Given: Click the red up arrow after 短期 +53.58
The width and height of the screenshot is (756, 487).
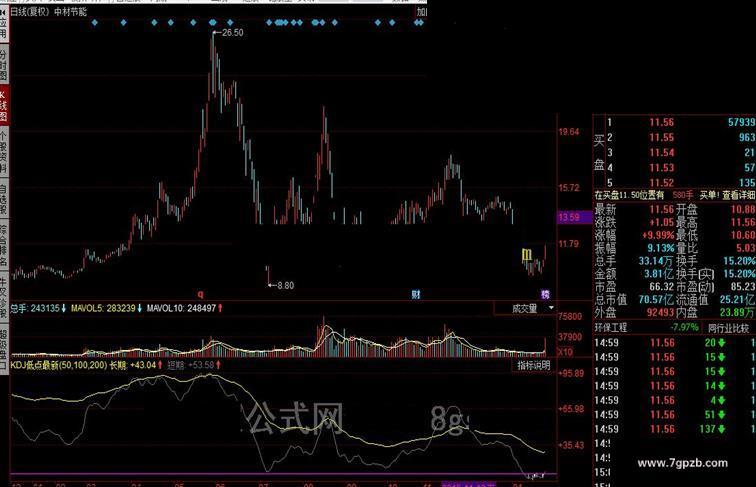Looking at the screenshot, I should (x=218, y=365).
